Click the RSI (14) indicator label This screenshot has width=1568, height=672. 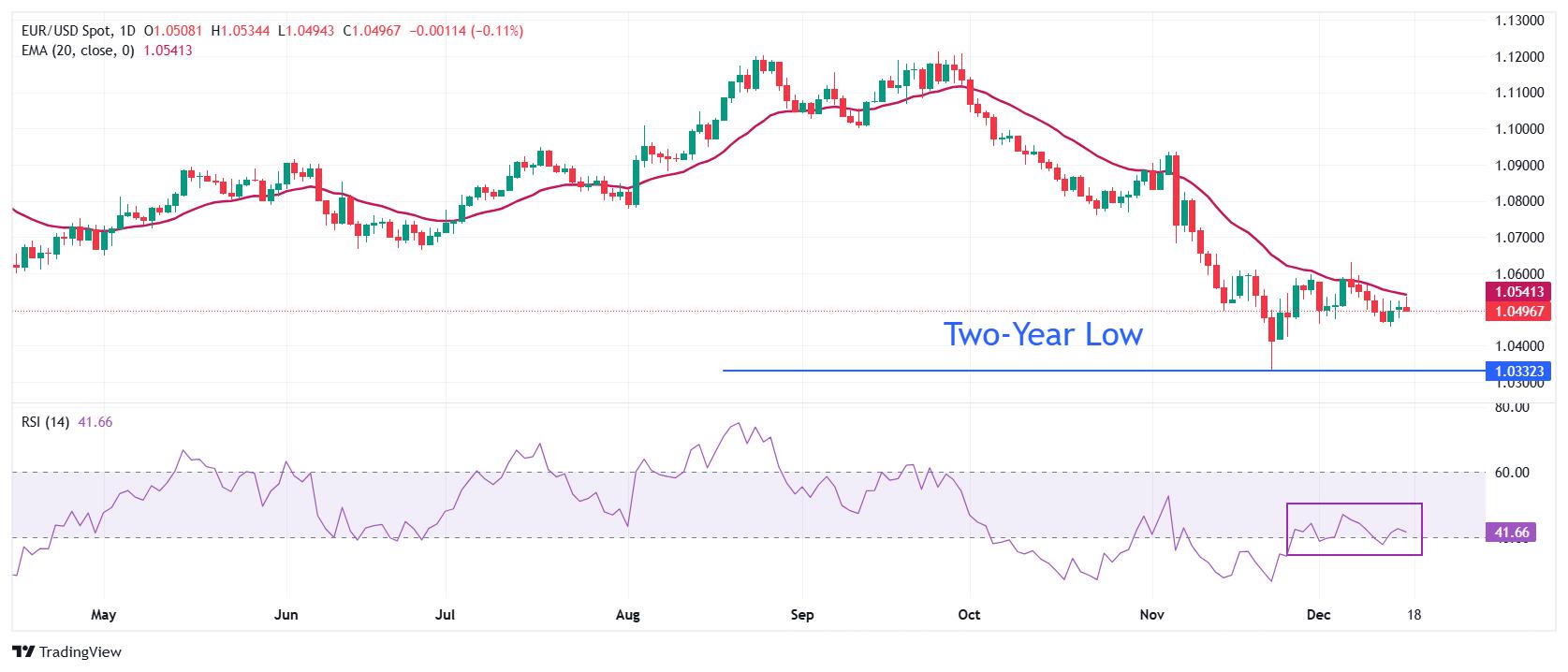pos(45,422)
